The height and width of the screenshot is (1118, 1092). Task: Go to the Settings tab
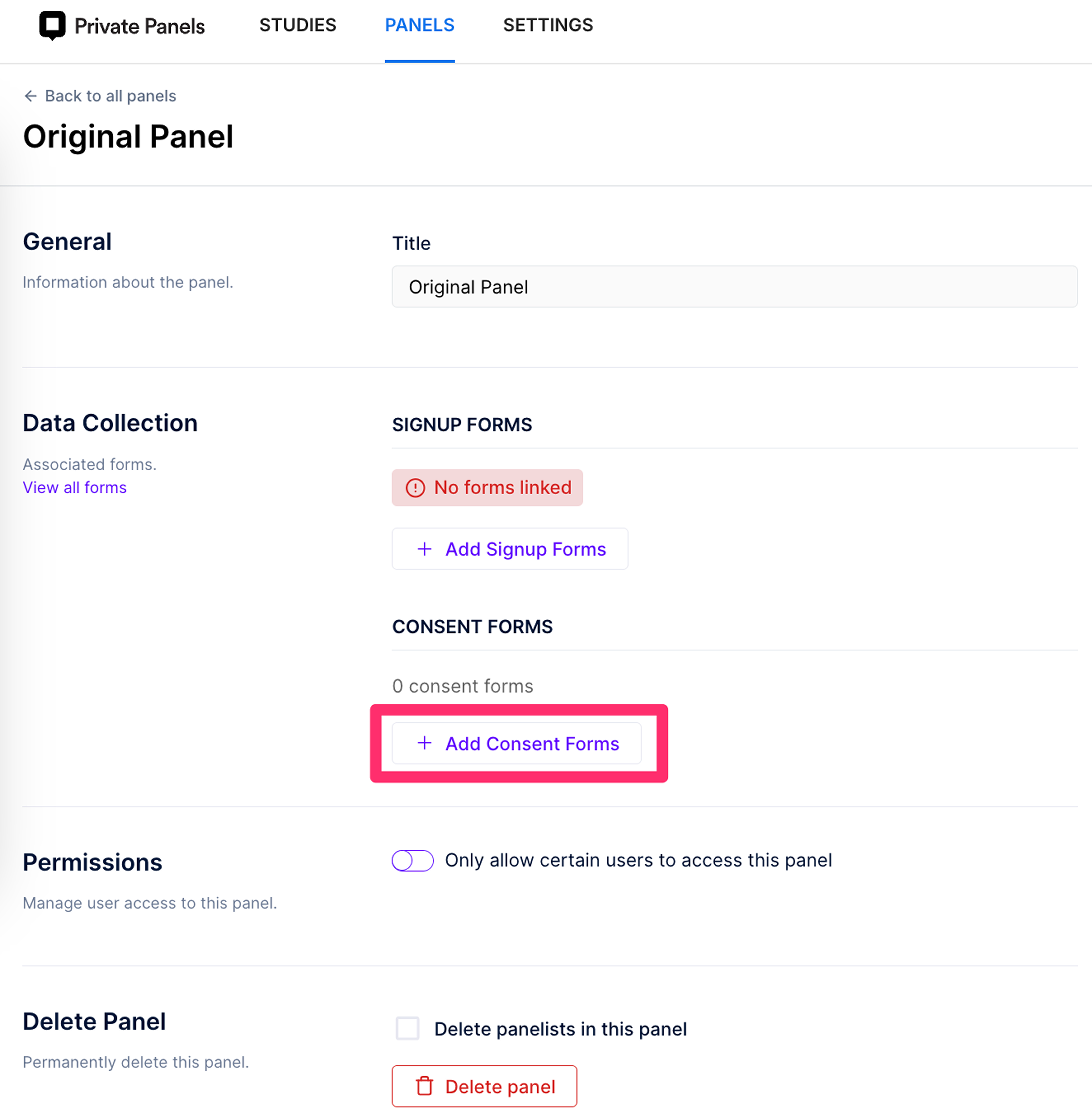[x=548, y=25]
